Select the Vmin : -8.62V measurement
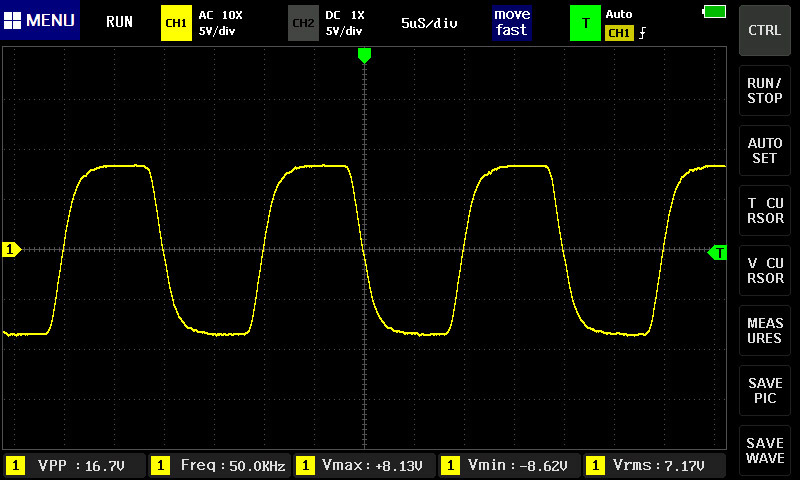800x480 pixels. click(x=509, y=465)
